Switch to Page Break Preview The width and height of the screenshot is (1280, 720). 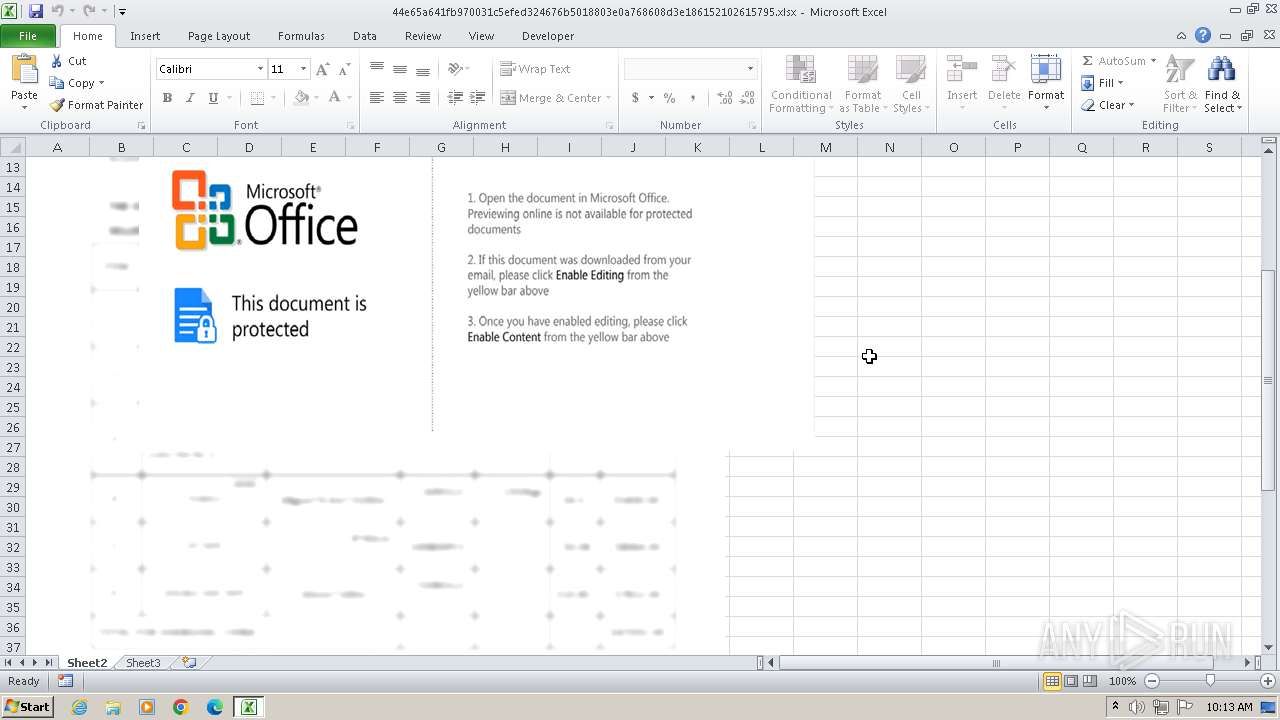[1089, 681]
